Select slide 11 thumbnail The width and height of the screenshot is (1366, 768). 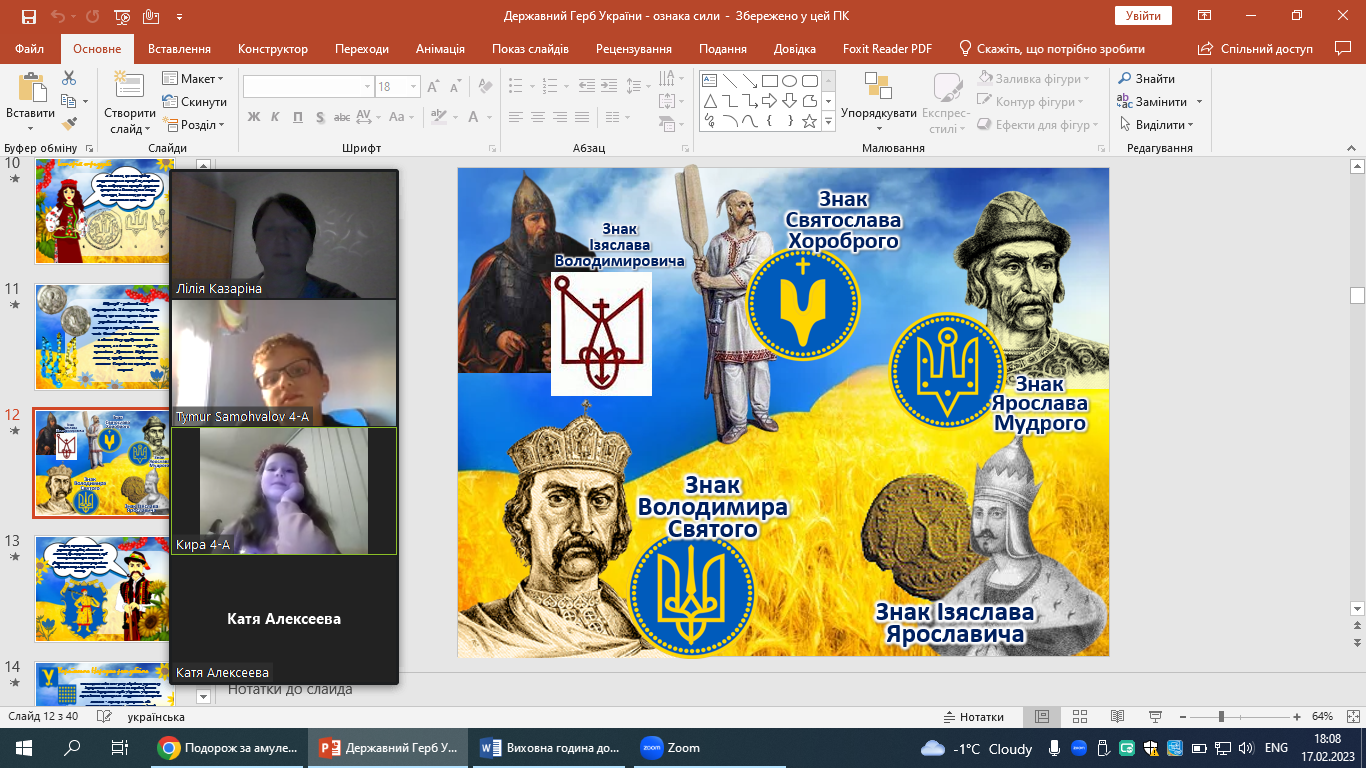(105, 337)
